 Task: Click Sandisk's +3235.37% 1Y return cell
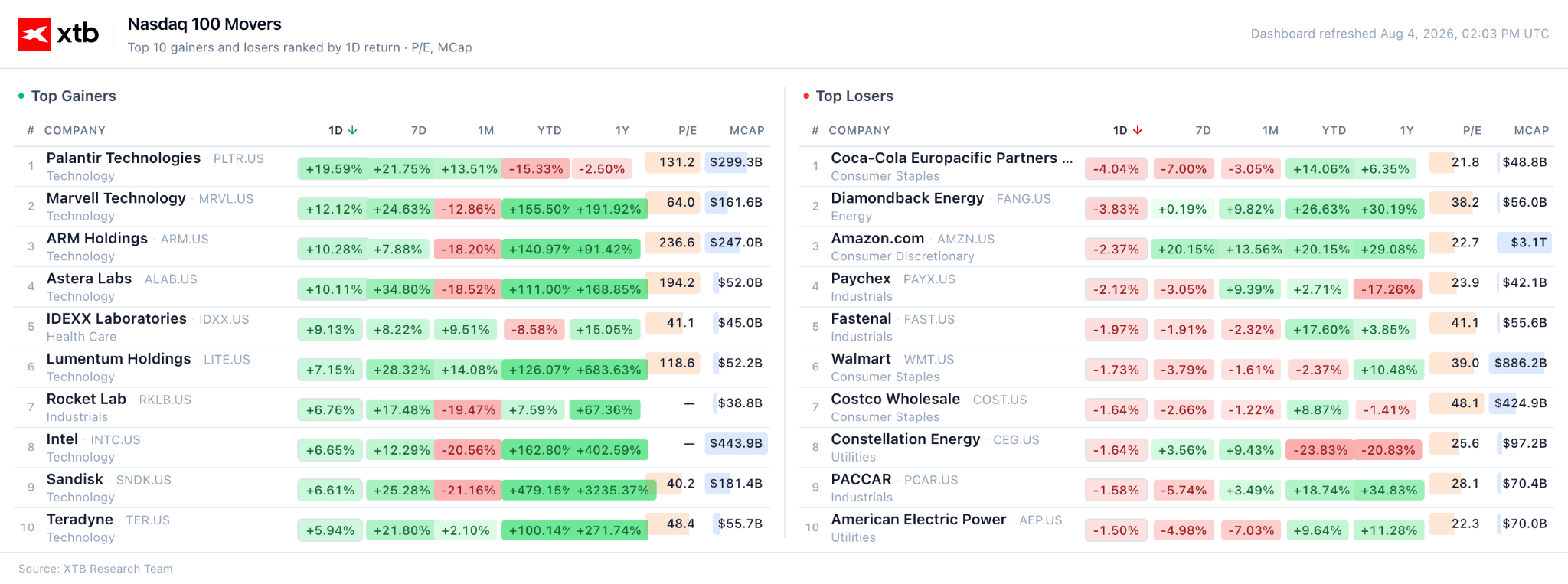pyautogui.click(x=612, y=491)
